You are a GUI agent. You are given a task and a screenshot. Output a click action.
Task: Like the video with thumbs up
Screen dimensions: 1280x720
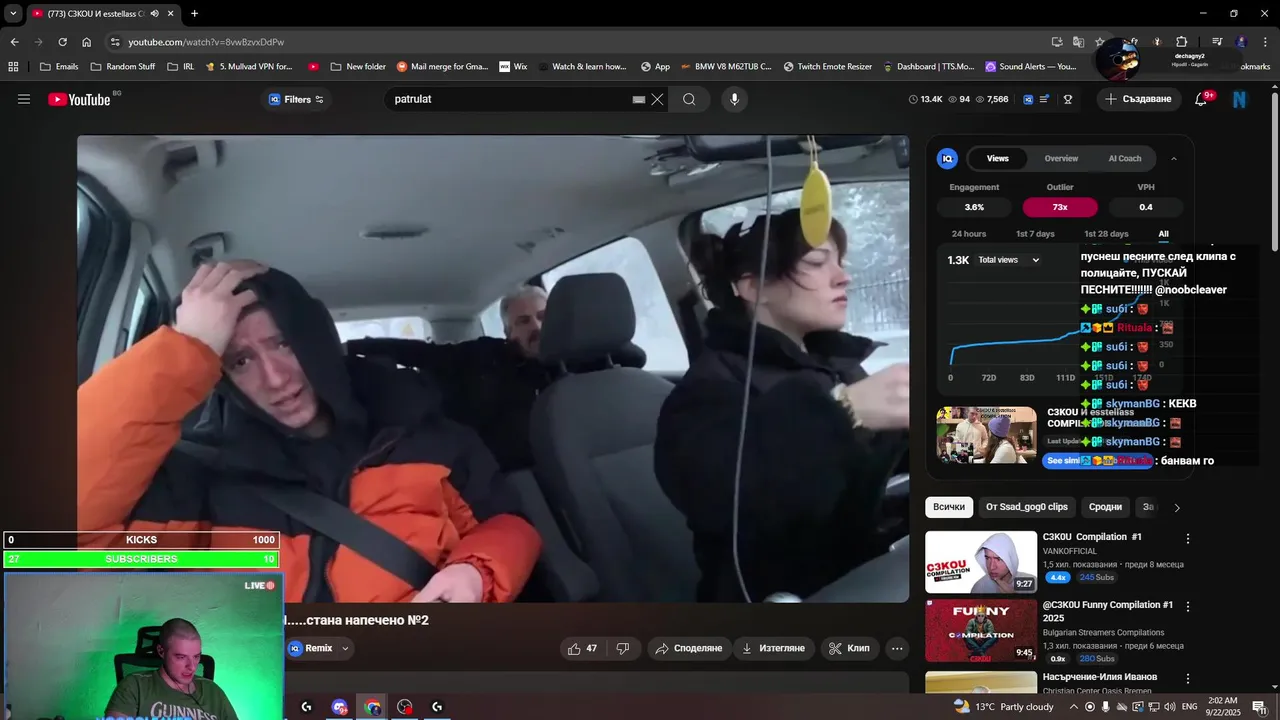coord(583,648)
